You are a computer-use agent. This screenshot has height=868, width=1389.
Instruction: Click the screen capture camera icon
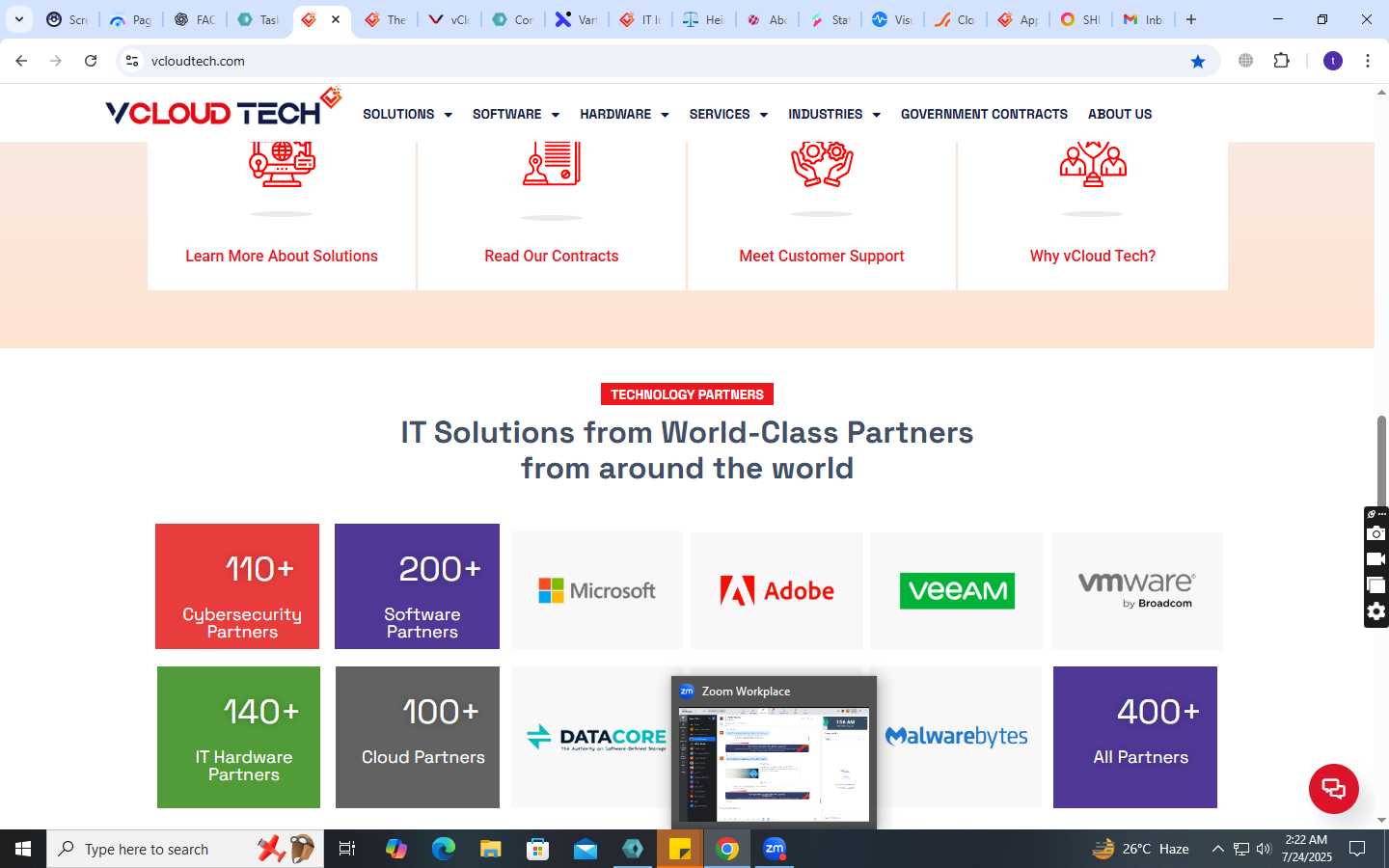[1376, 534]
